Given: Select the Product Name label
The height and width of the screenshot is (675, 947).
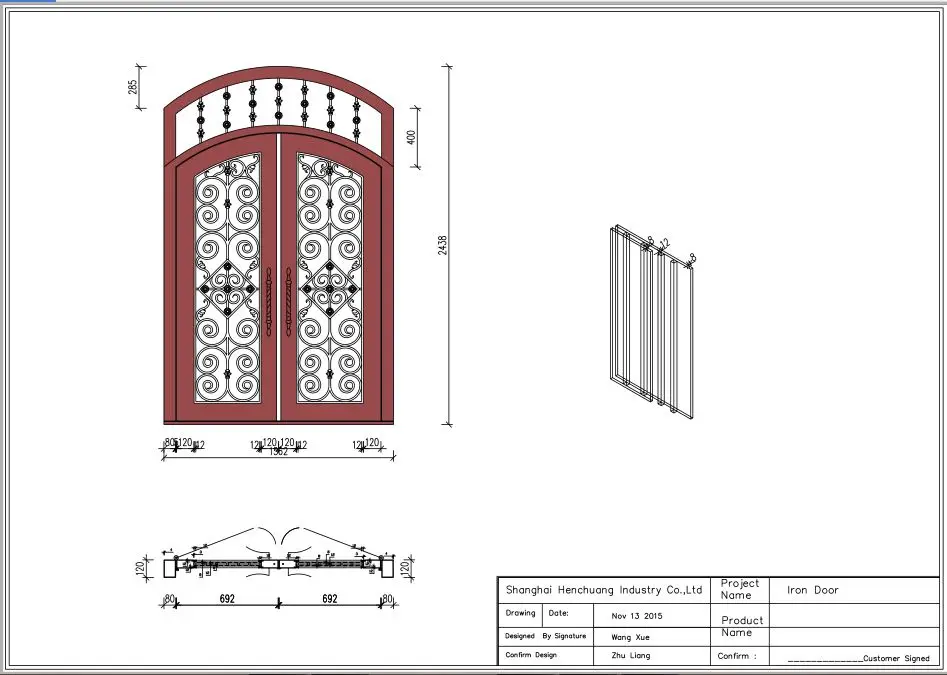Looking at the screenshot, I should 742,626.
